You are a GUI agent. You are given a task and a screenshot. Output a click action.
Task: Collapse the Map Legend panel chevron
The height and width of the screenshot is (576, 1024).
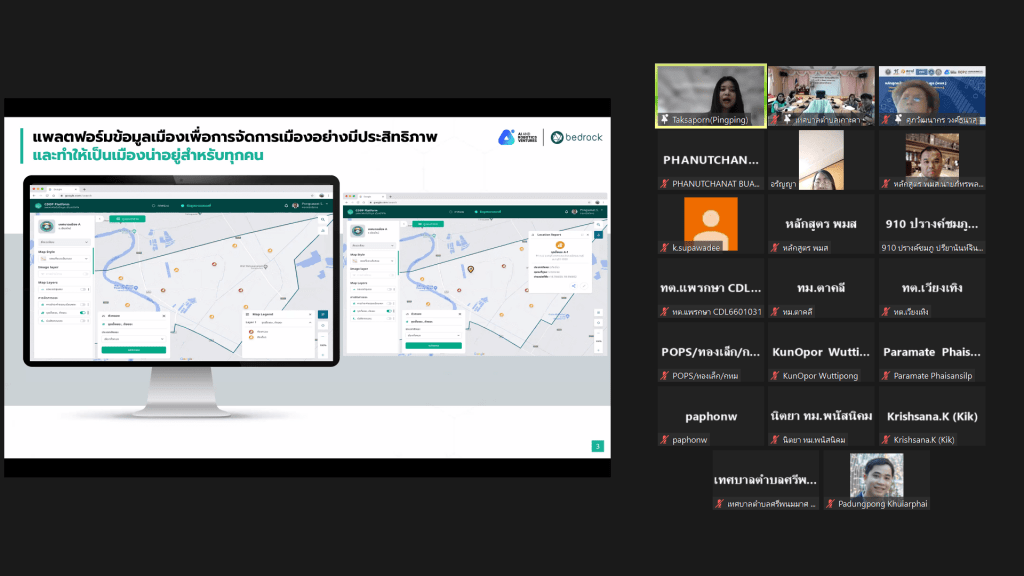point(309,315)
